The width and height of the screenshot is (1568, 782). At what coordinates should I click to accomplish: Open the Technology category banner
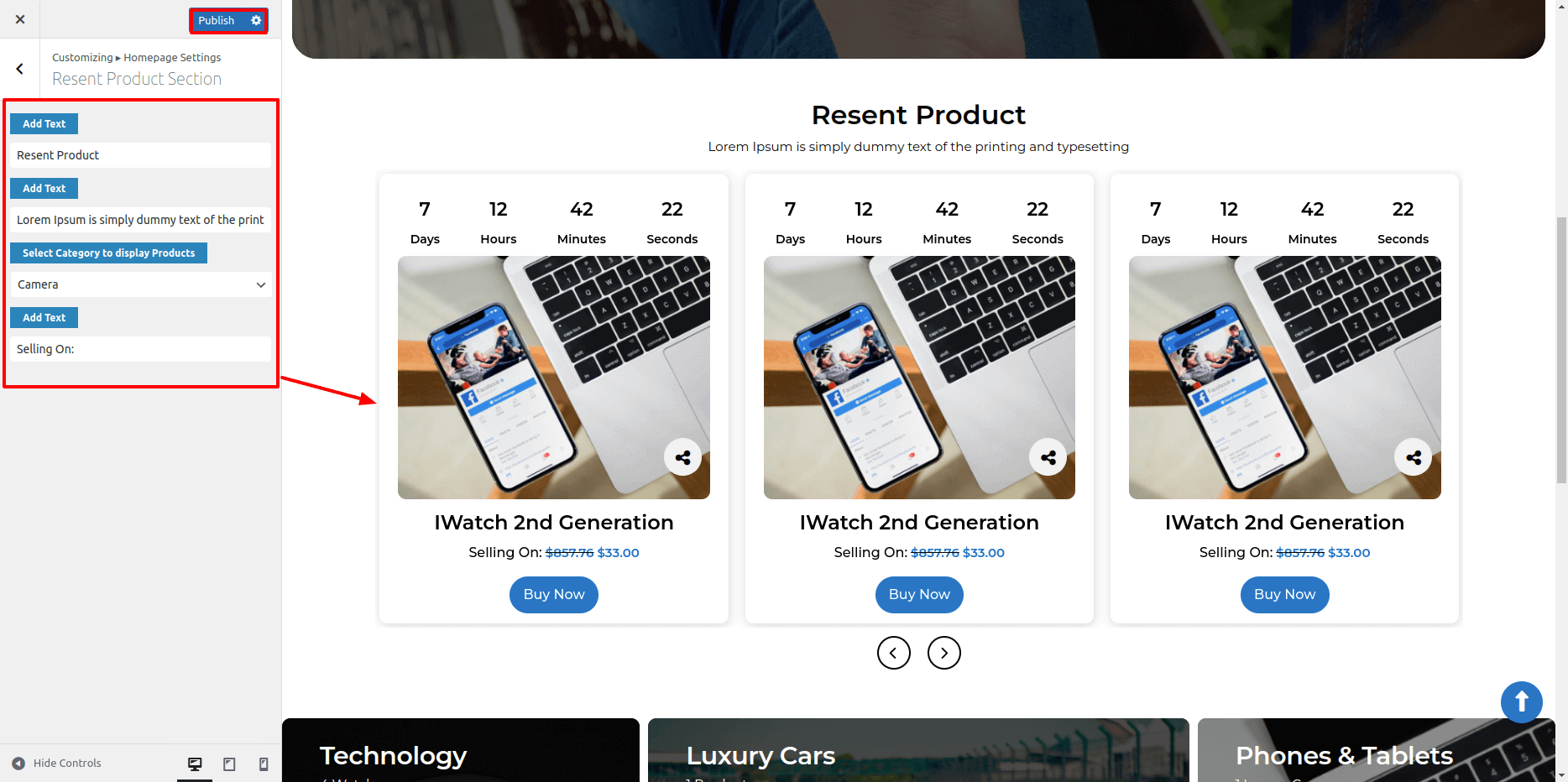click(461, 750)
